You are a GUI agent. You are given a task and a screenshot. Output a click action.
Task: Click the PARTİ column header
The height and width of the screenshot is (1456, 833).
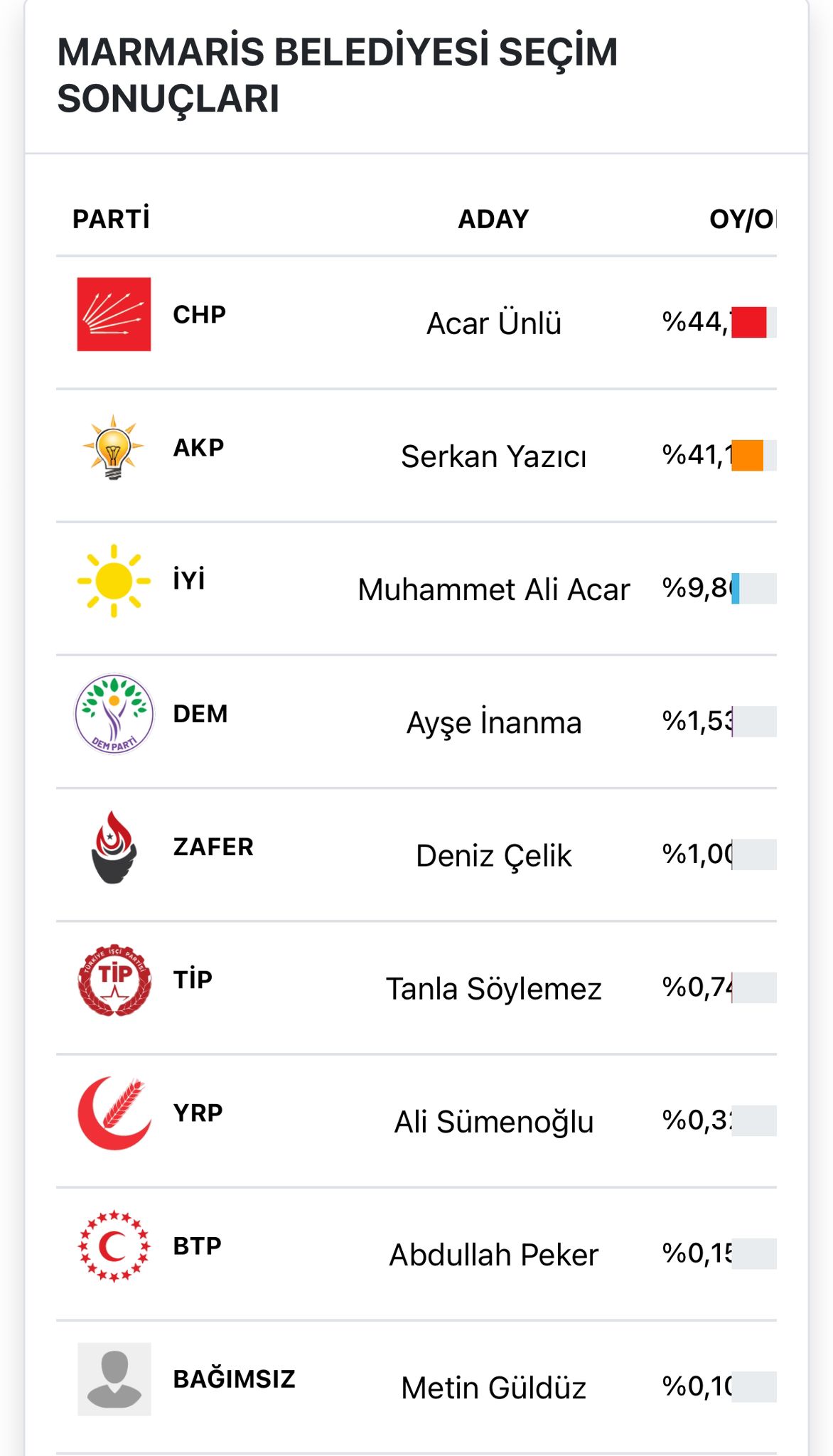pos(111,219)
